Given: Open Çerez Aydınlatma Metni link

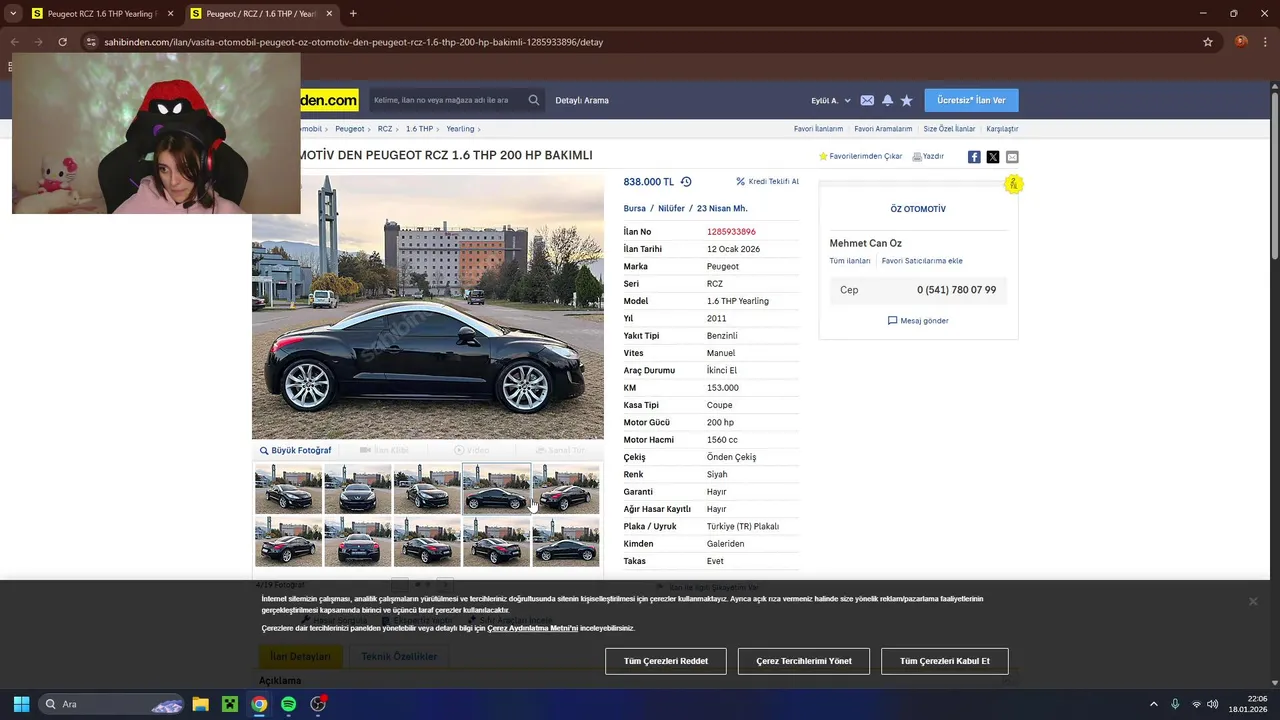Looking at the screenshot, I should pos(533,628).
